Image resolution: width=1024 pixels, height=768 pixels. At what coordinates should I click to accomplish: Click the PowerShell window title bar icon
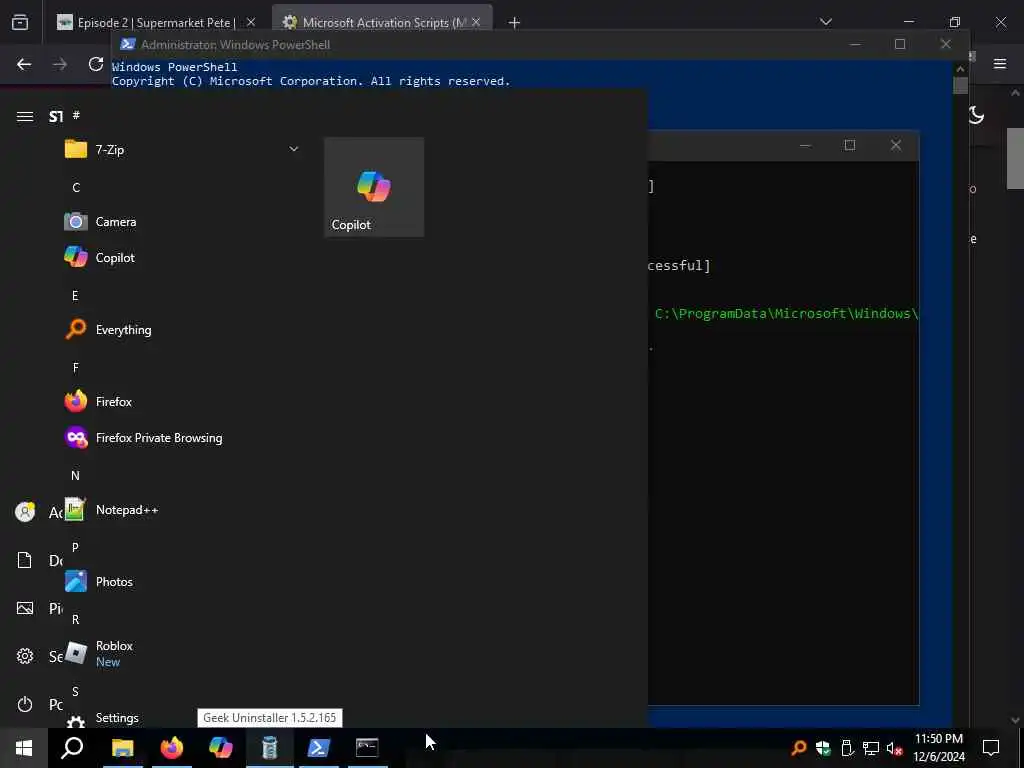pos(128,44)
